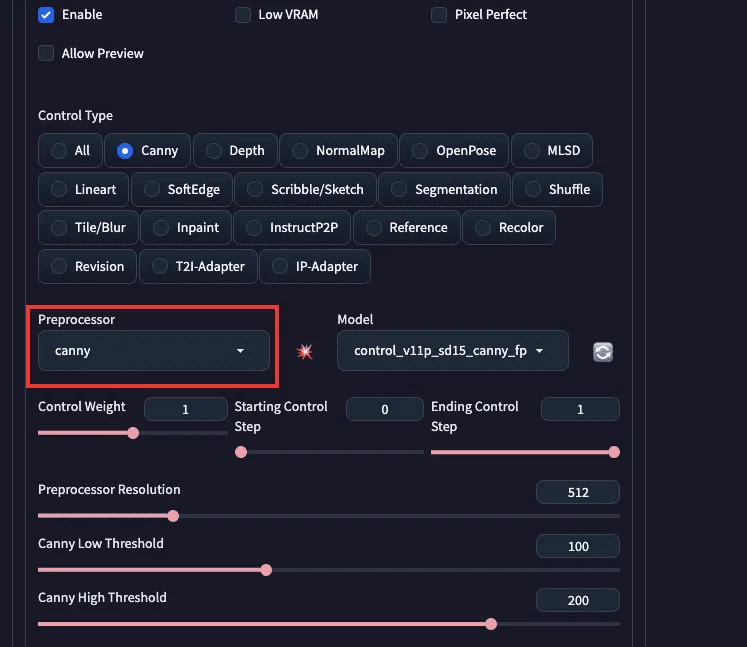Select Segmentation control type
The height and width of the screenshot is (647, 747).
(444, 190)
